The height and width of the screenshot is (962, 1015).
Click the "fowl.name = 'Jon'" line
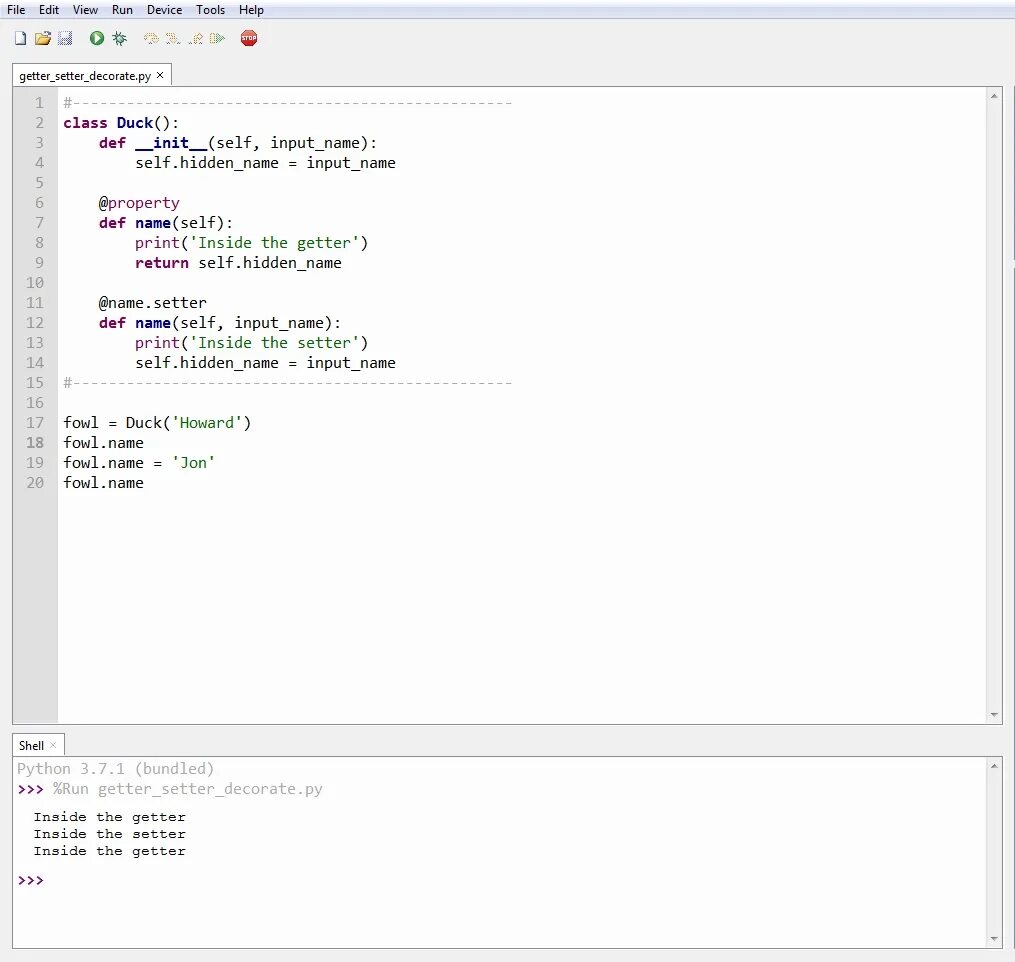(139, 463)
